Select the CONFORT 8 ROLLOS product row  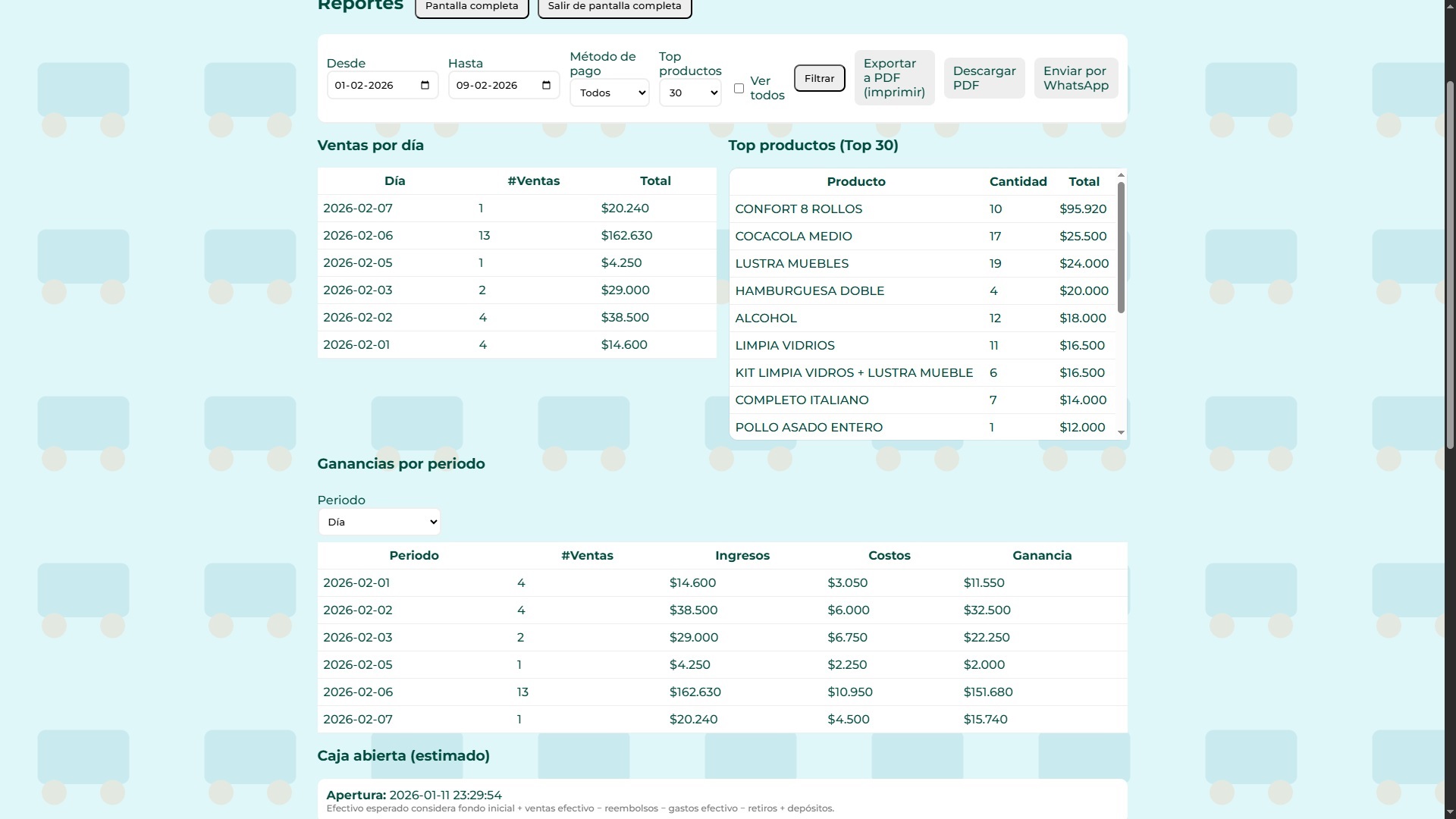click(798, 209)
